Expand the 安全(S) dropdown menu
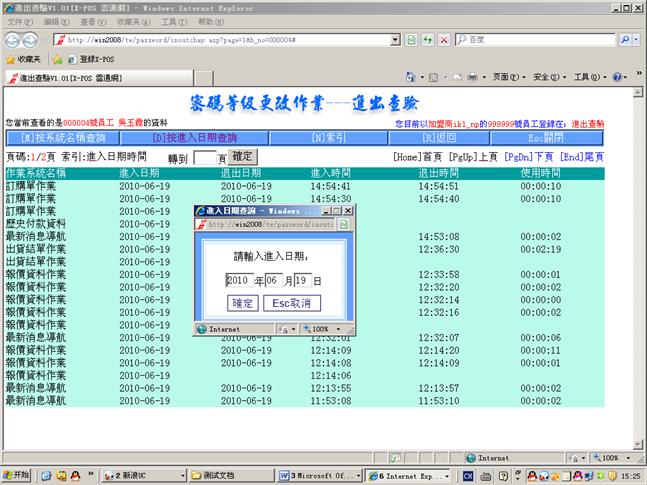The width and height of the screenshot is (647, 485). click(547, 77)
